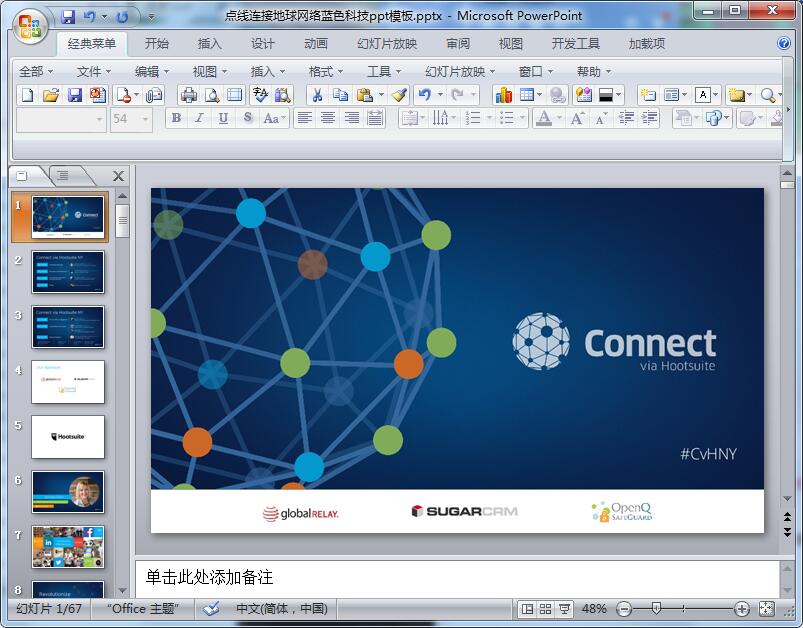The width and height of the screenshot is (803, 628).
Task: Expand the 幻灯片放映 classic menu dropdown
Action: point(460,72)
